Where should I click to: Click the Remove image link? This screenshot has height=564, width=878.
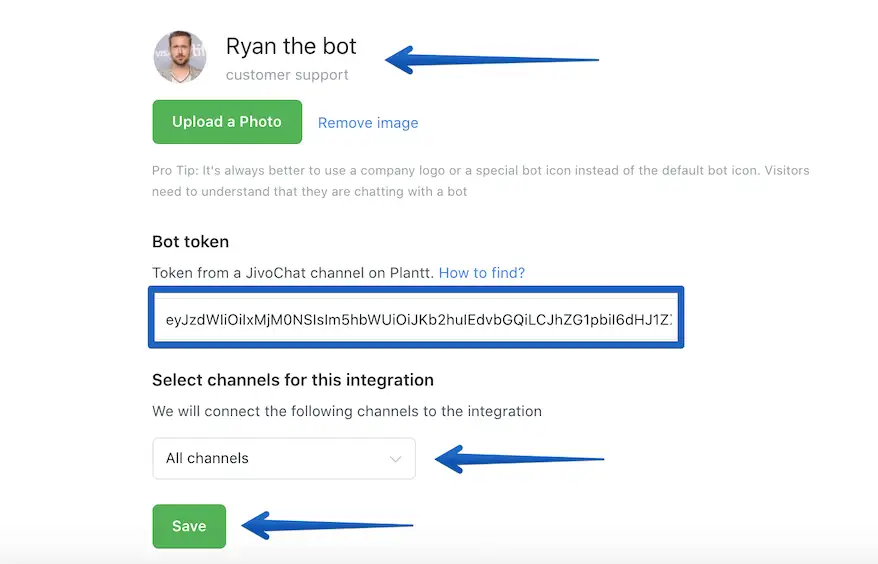pyautogui.click(x=368, y=123)
